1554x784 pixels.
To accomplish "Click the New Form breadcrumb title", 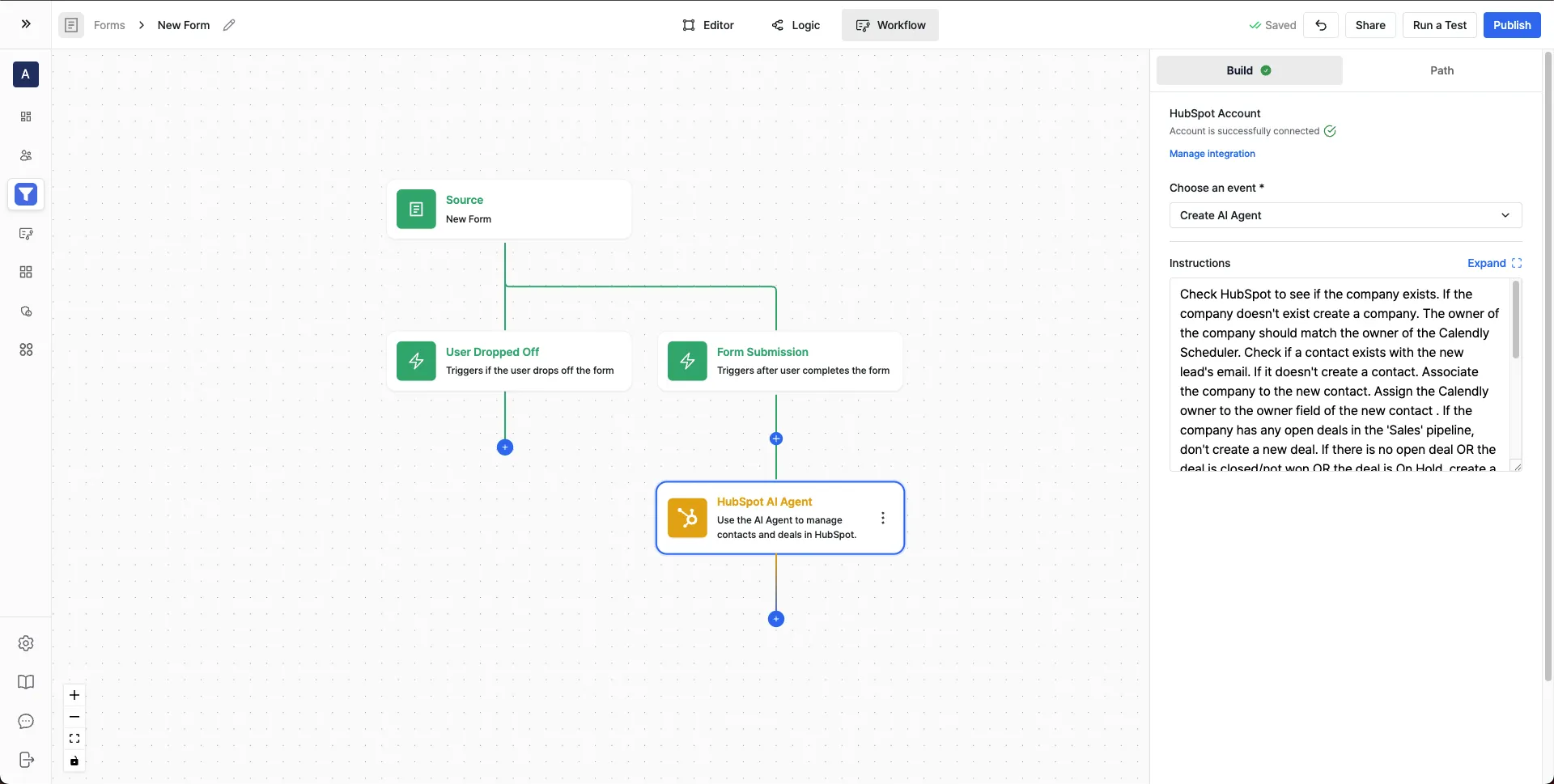I will (x=184, y=25).
